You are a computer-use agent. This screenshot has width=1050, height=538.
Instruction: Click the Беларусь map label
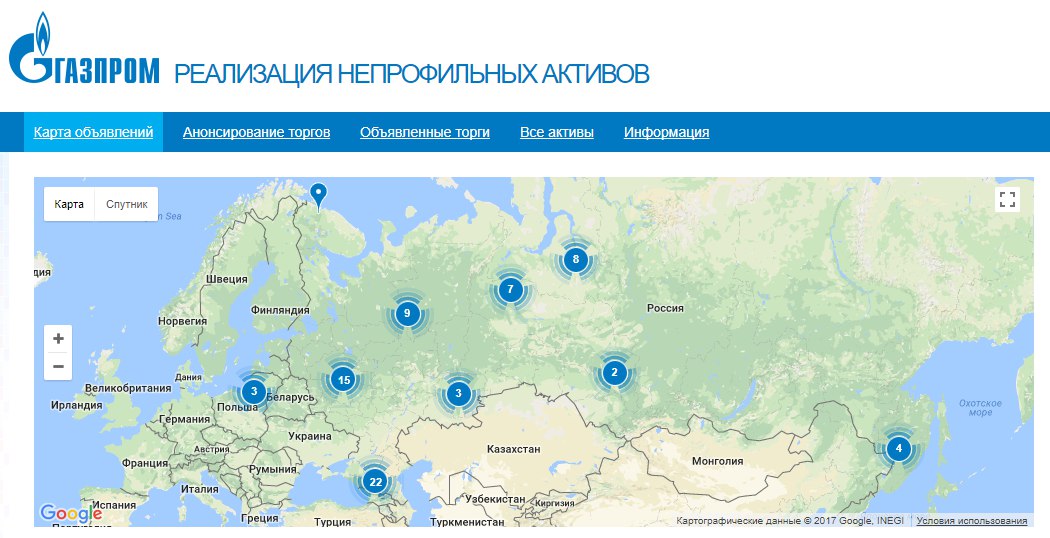coord(290,397)
